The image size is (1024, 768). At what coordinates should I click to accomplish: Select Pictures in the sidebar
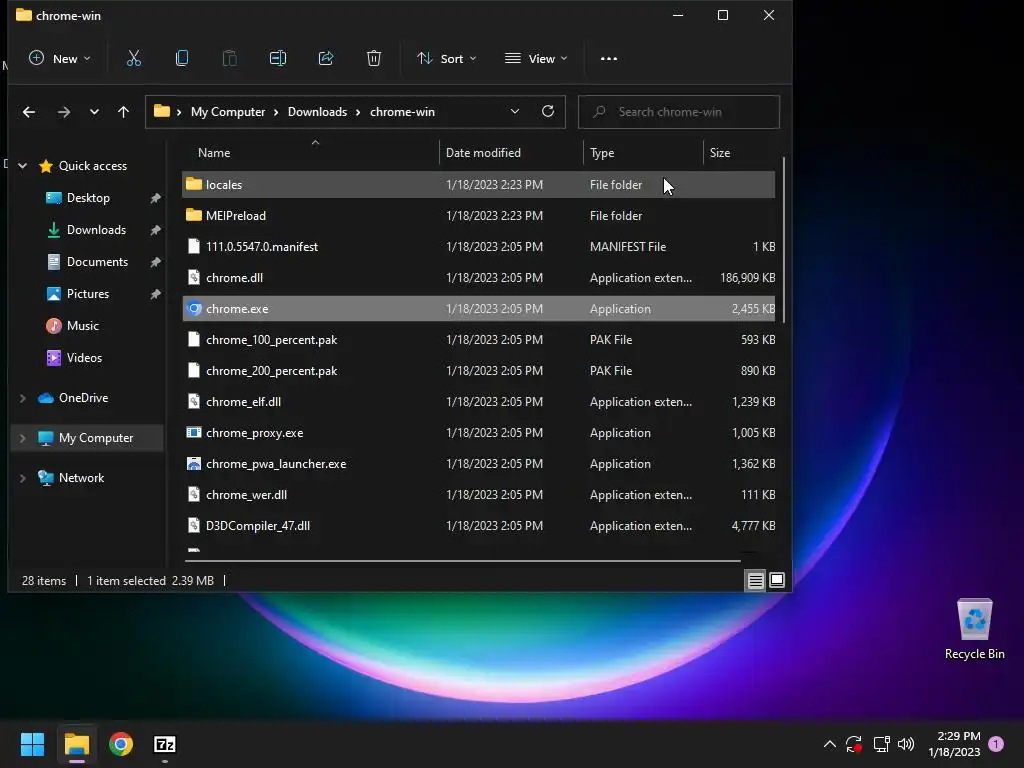(x=88, y=294)
